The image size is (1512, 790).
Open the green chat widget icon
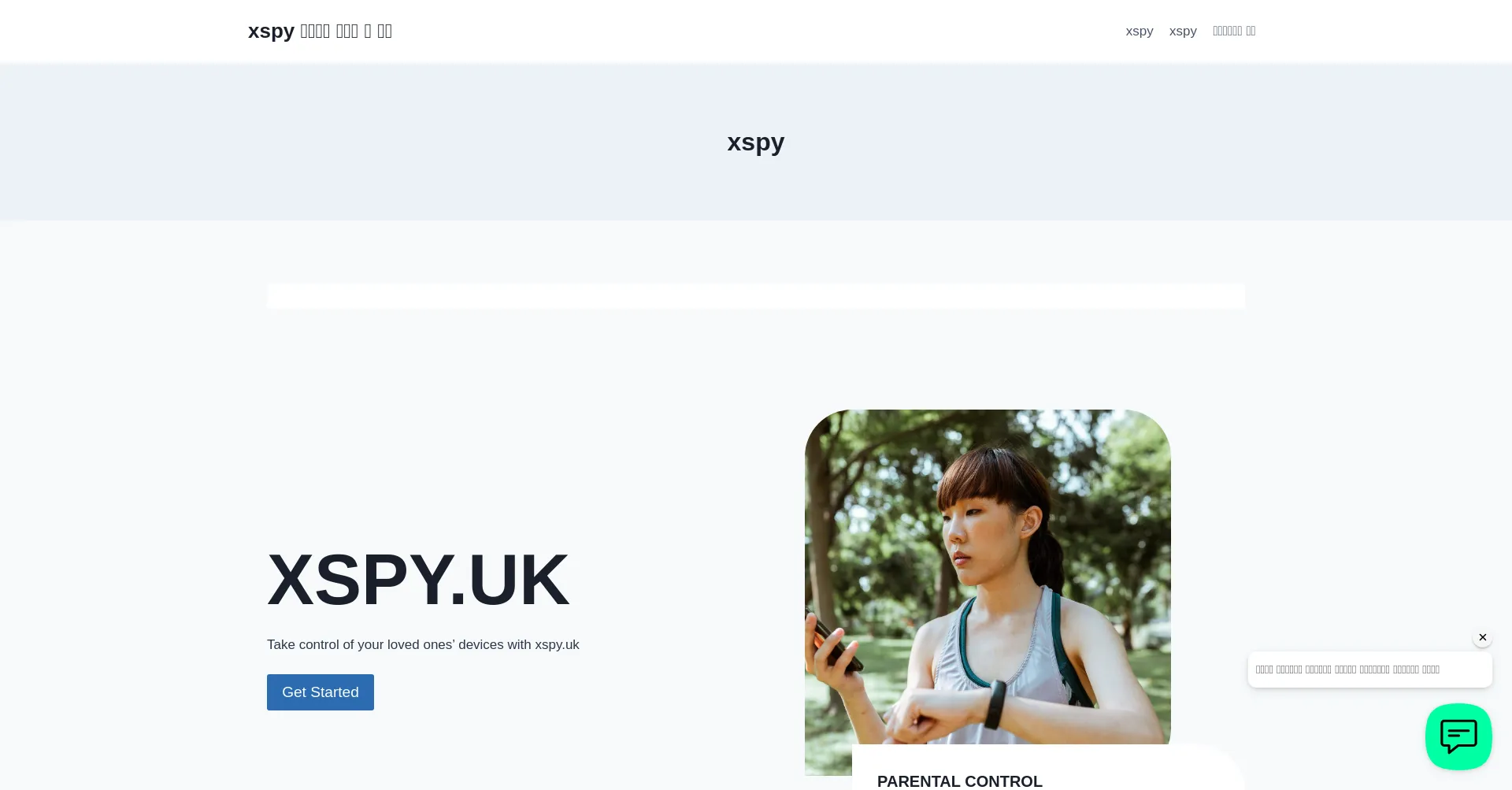tap(1458, 736)
